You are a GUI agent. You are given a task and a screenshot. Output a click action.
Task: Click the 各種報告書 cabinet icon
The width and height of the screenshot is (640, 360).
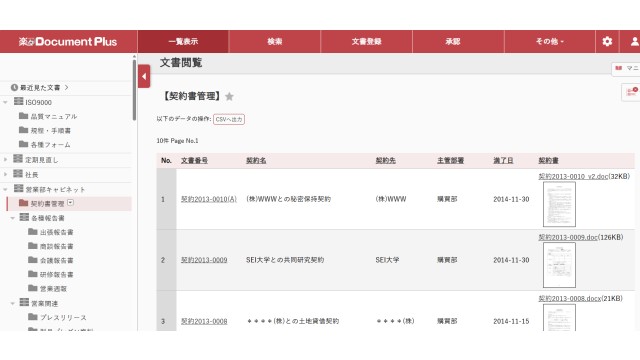tap(24, 217)
